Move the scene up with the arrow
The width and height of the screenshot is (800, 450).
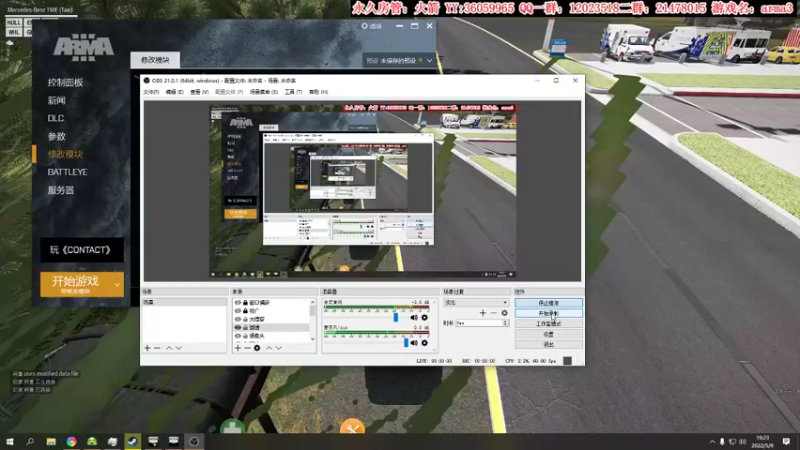169,348
